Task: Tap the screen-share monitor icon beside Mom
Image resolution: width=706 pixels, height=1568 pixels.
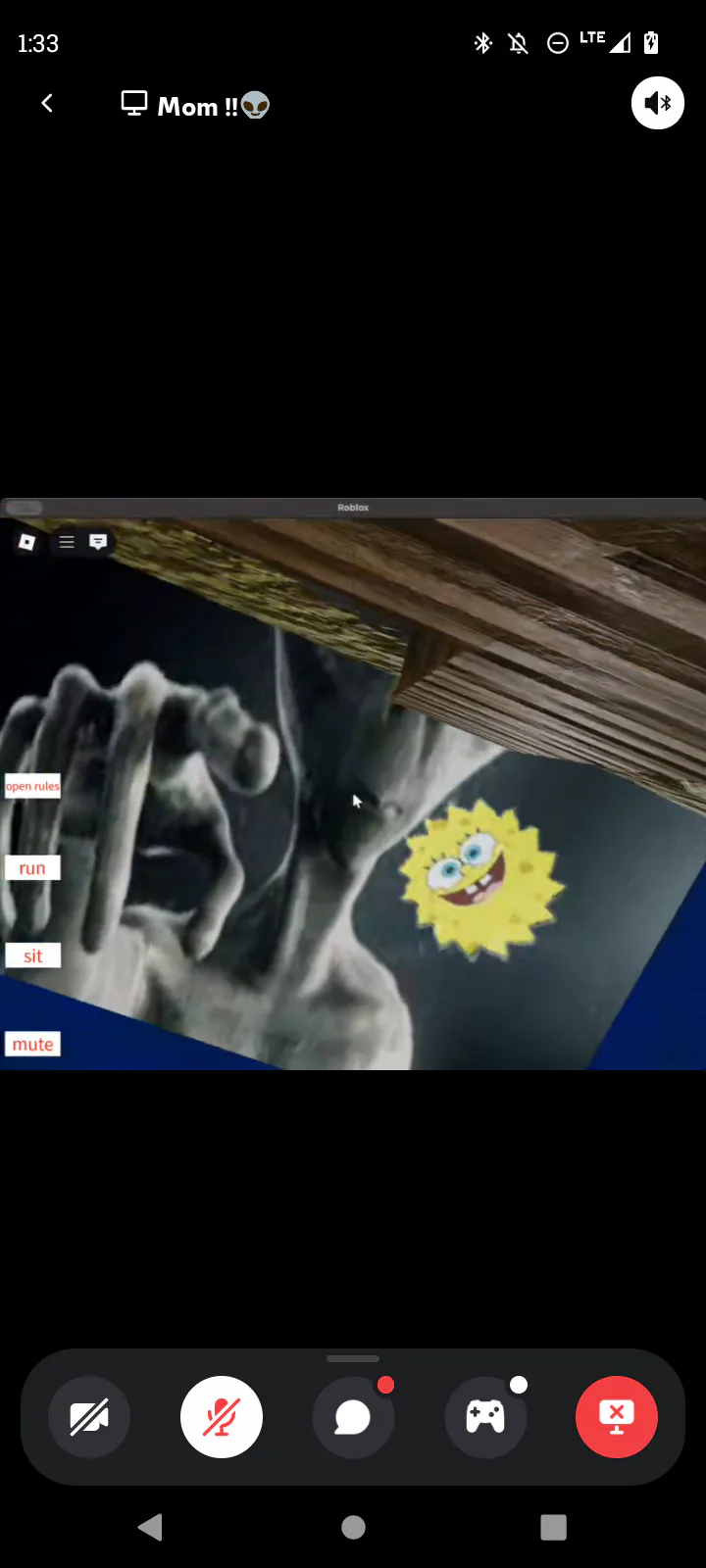Action: pyautogui.click(x=134, y=103)
